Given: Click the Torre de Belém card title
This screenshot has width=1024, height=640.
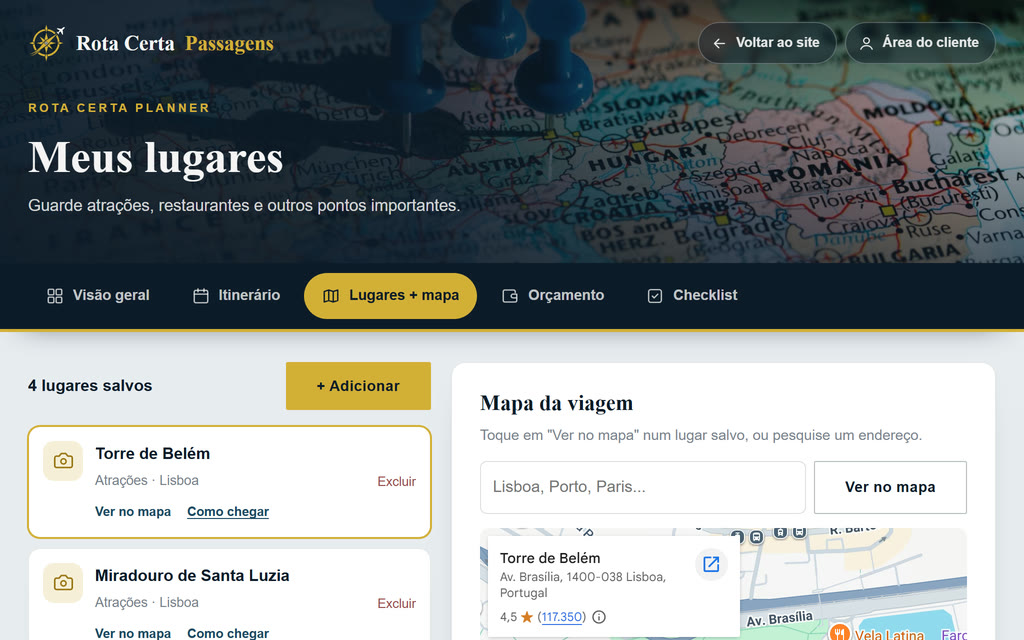Looking at the screenshot, I should click(x=153, y=453).
